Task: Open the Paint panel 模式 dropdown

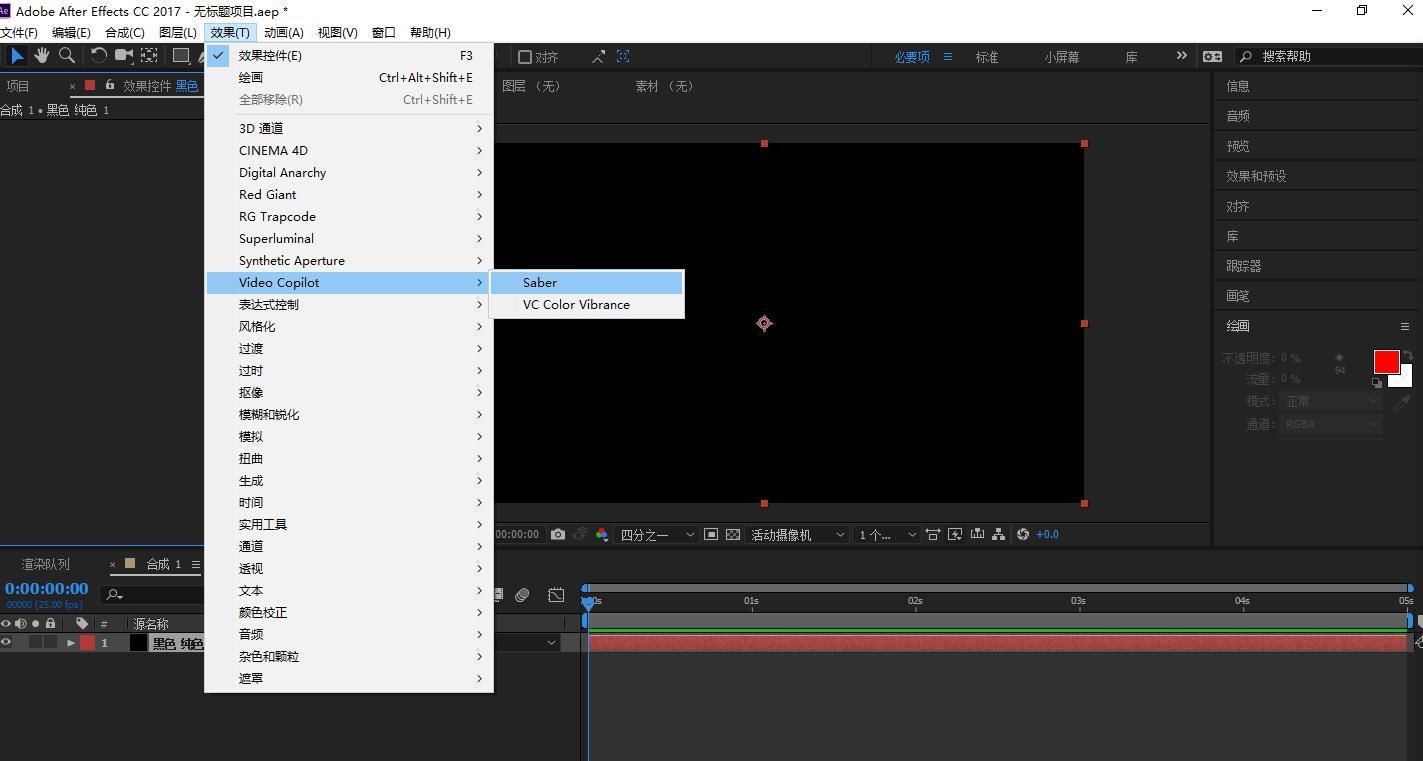Action: (1331, 401)
